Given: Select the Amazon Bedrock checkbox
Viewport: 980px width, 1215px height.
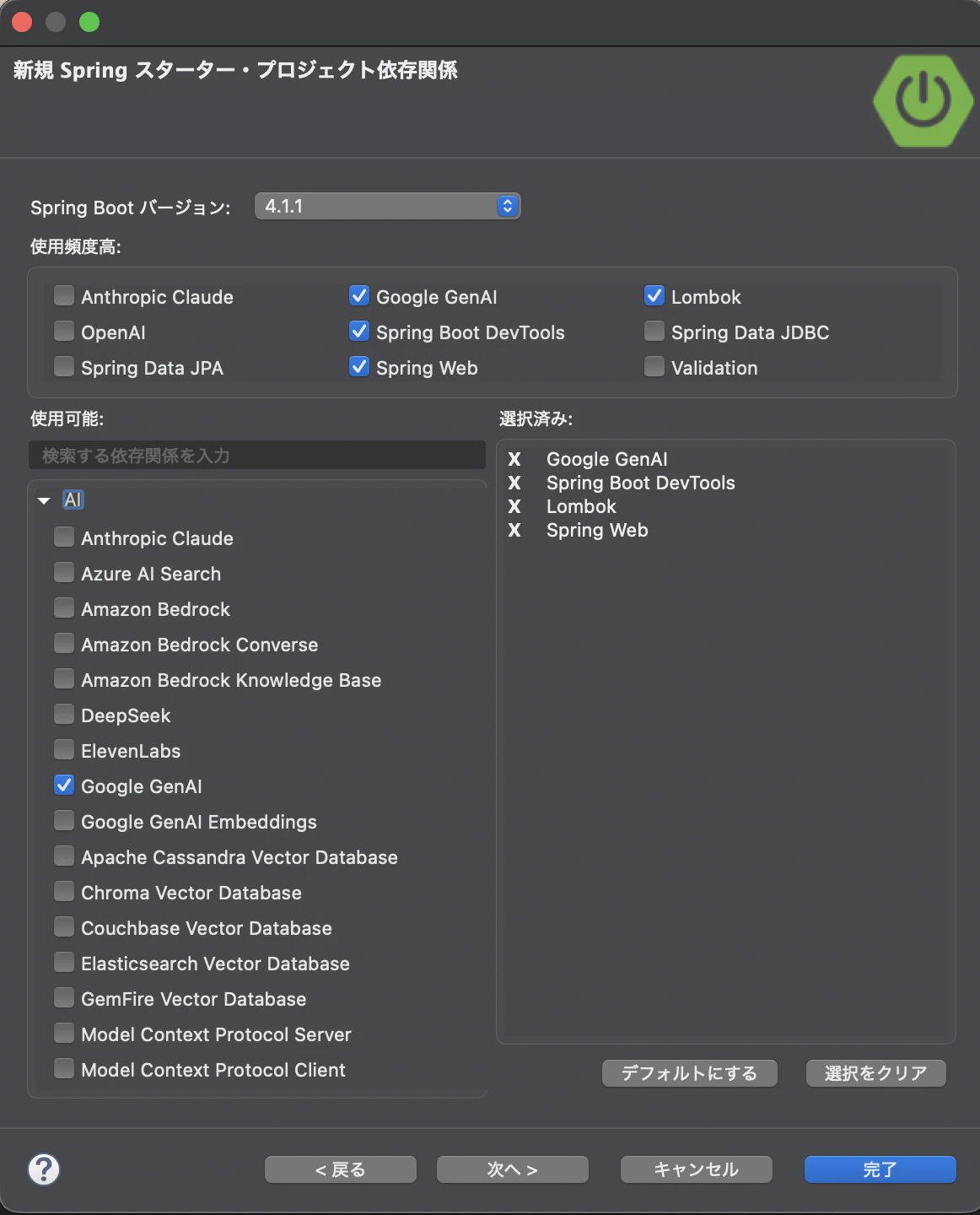Looking at the screenshot, I should click(x=64, y=607).
